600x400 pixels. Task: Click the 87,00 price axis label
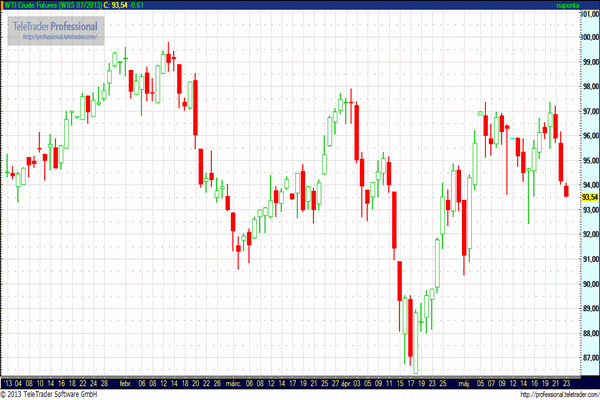click(x=589, y=358)
